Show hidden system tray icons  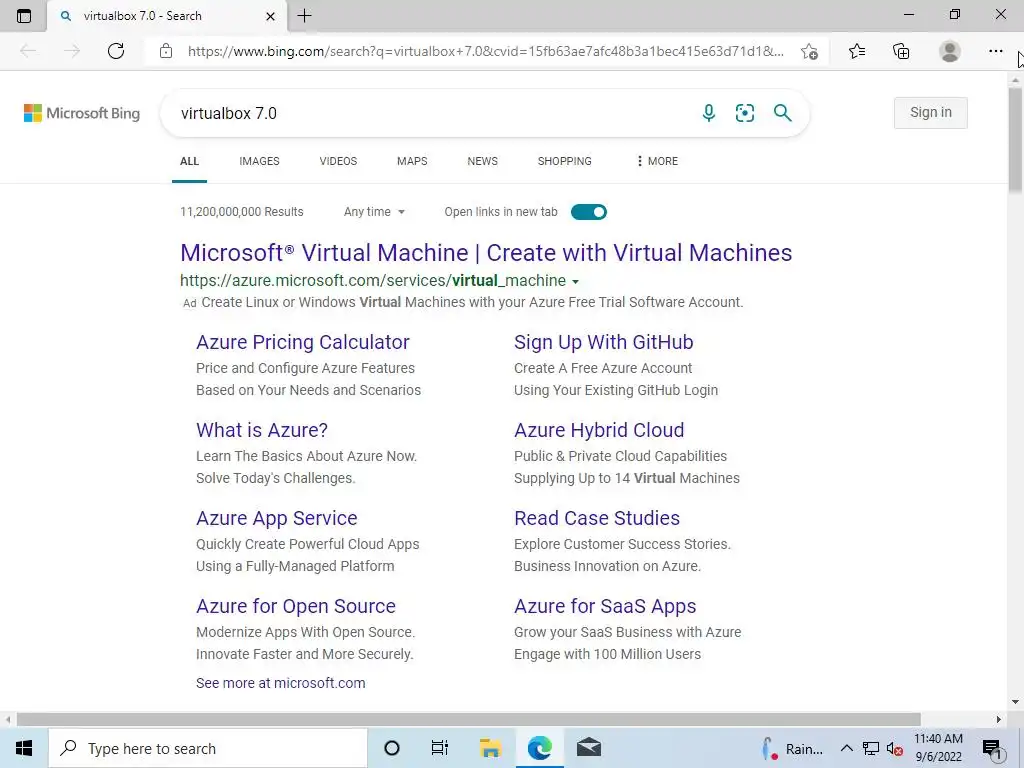[846, 748]
